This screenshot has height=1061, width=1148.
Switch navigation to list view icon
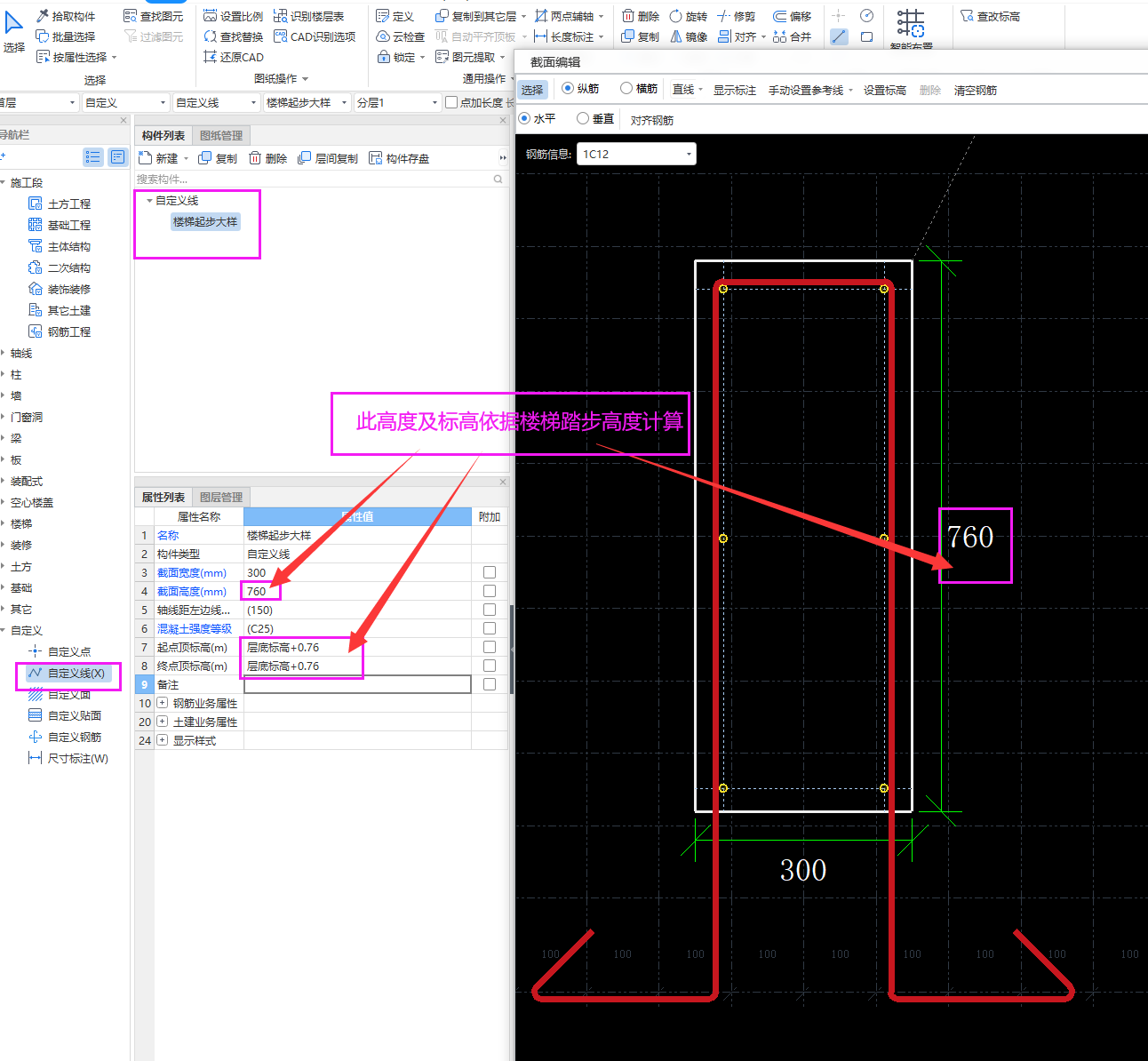pos(93,157)
